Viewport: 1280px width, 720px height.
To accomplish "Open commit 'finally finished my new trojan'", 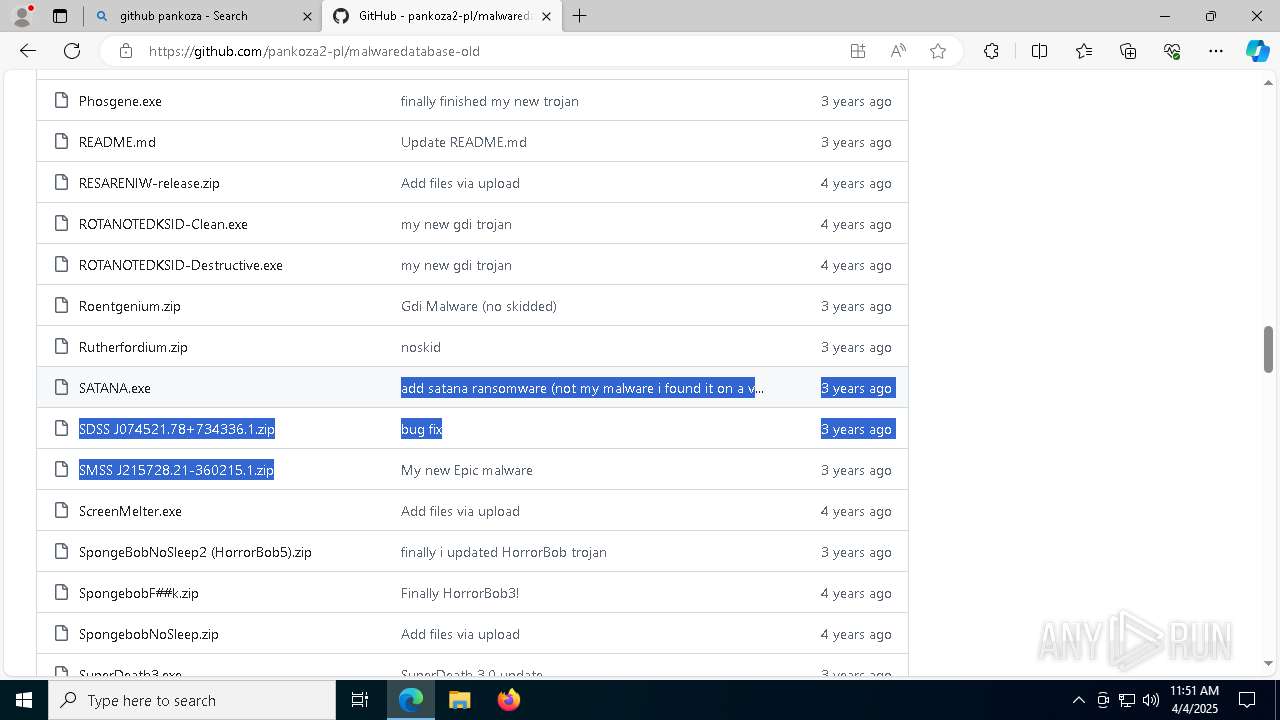I will [490, 101].
